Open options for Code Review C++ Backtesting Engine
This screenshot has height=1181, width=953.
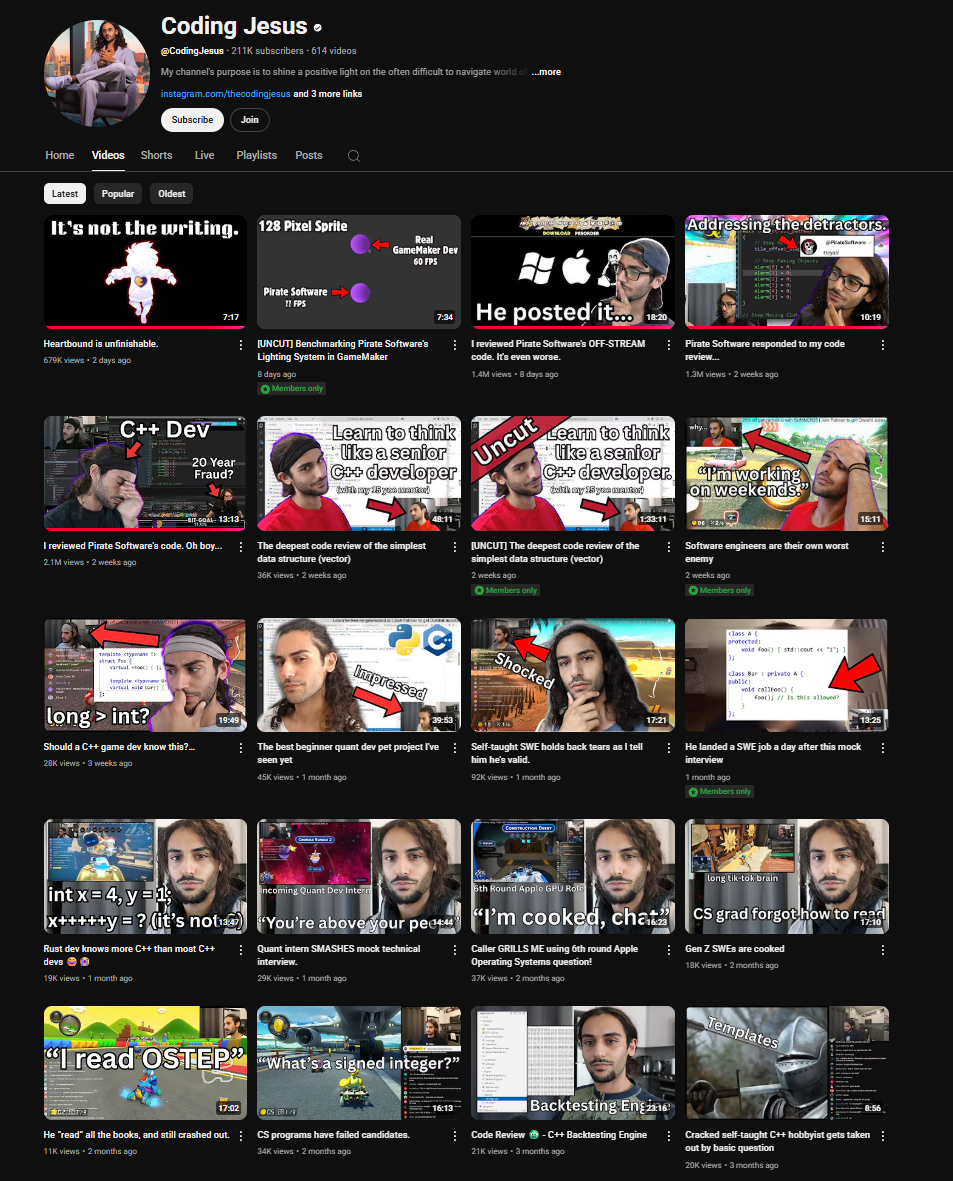669,1136
